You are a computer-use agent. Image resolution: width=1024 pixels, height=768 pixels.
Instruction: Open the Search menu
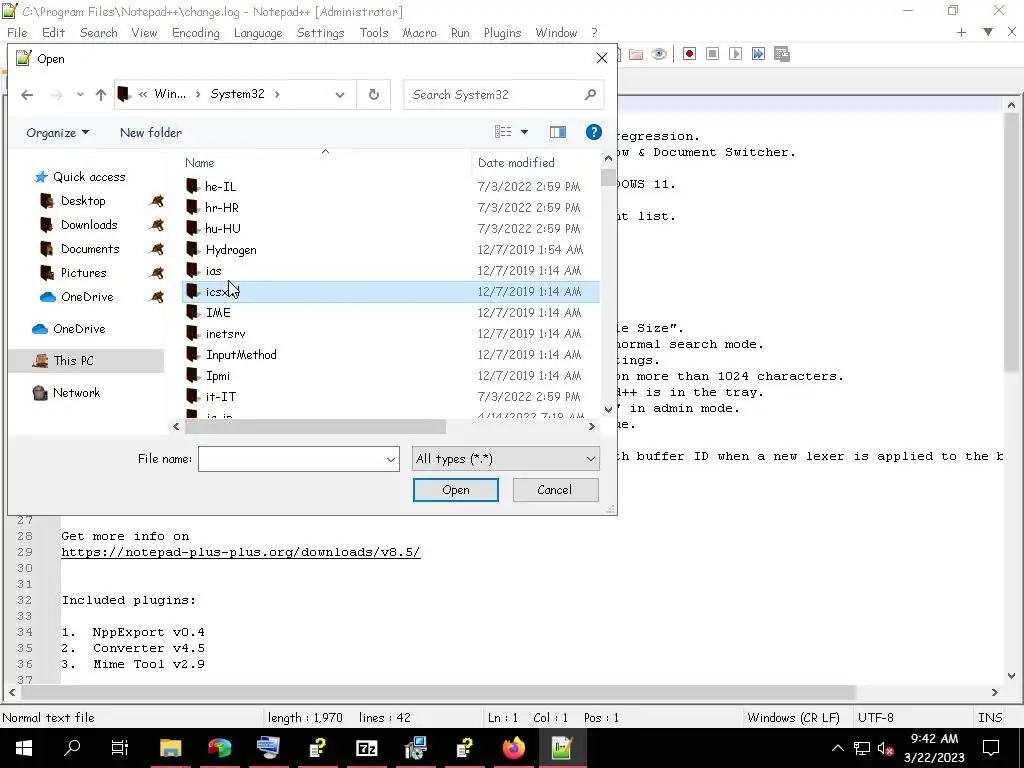pos(99,33)
